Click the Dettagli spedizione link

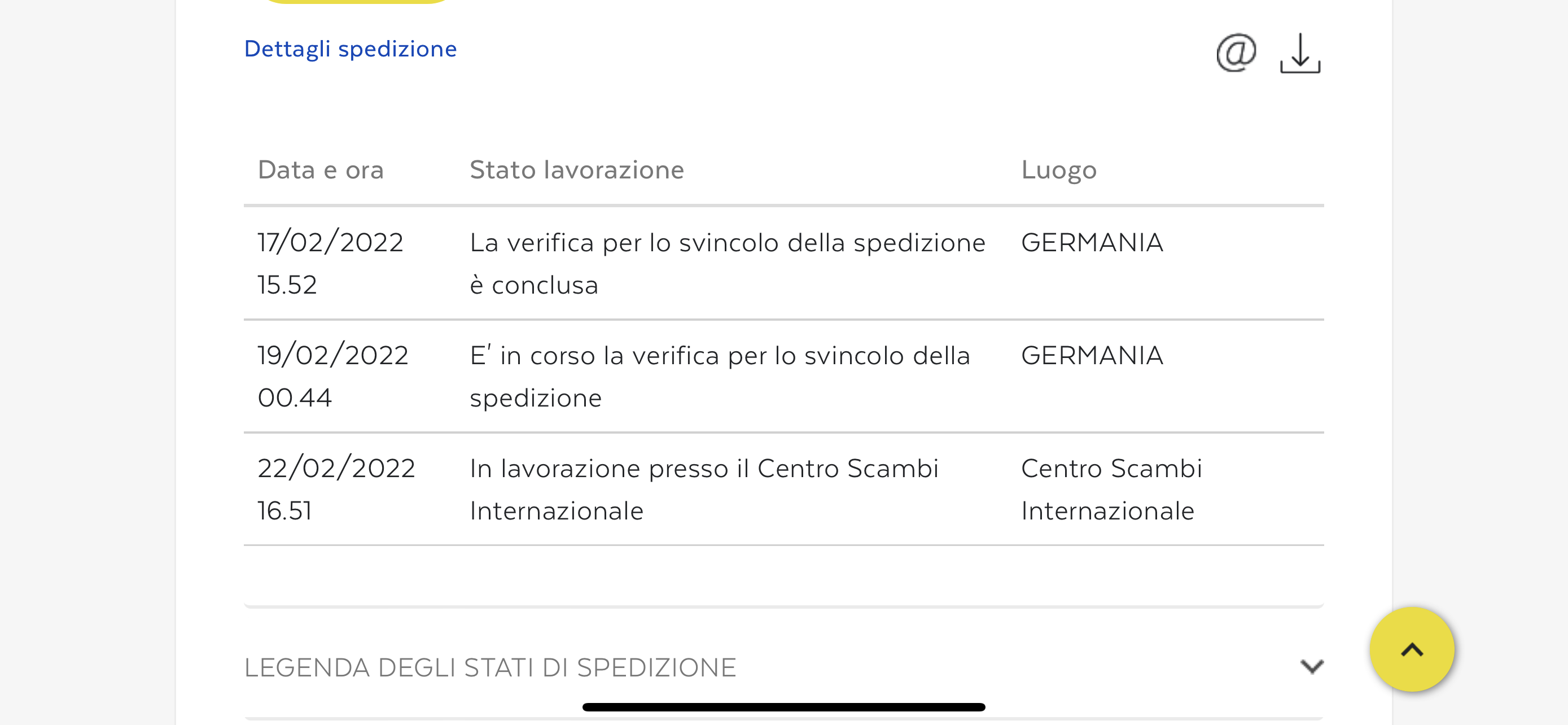[350, 49]
